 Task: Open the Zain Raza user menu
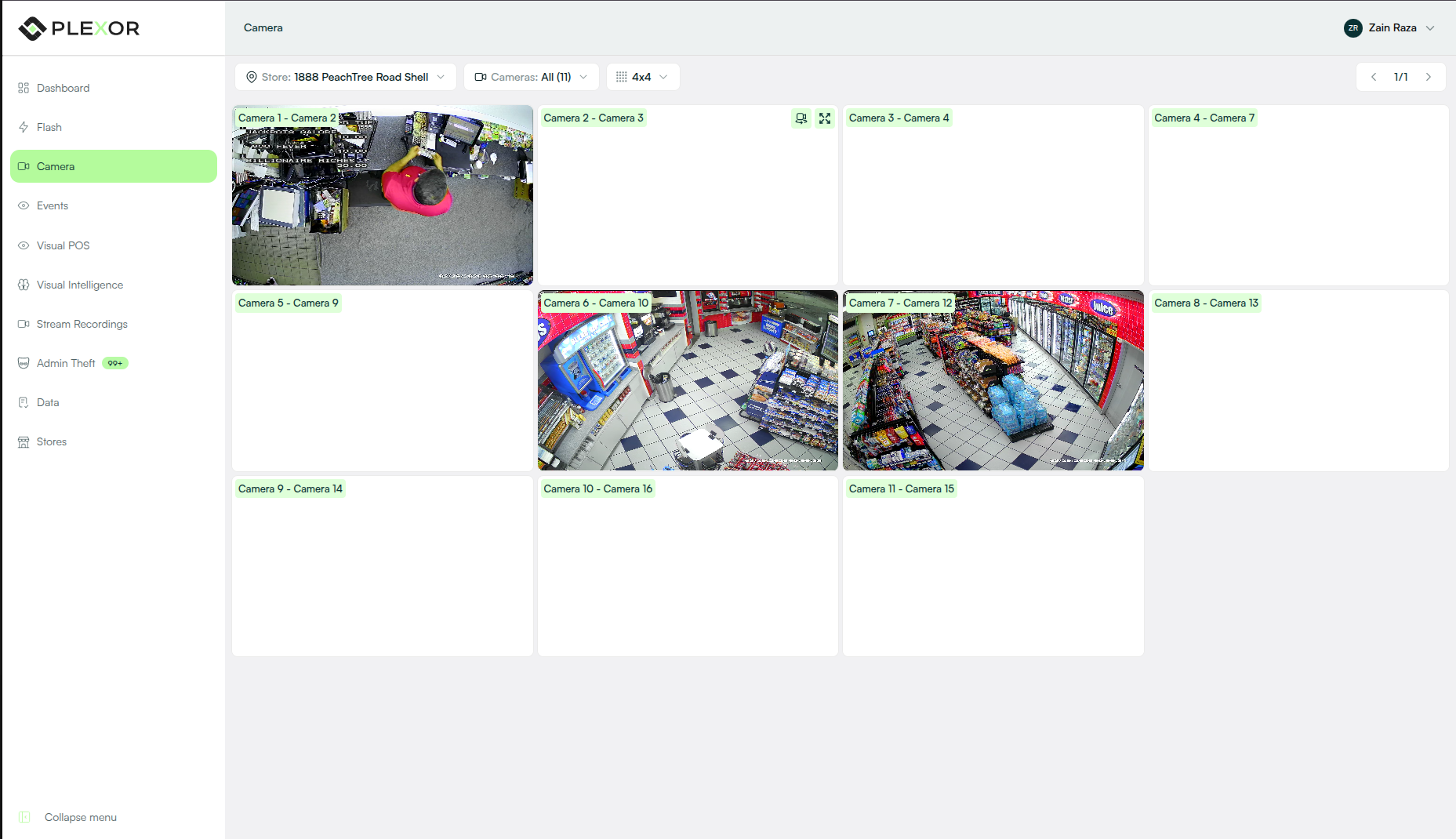1389,27
